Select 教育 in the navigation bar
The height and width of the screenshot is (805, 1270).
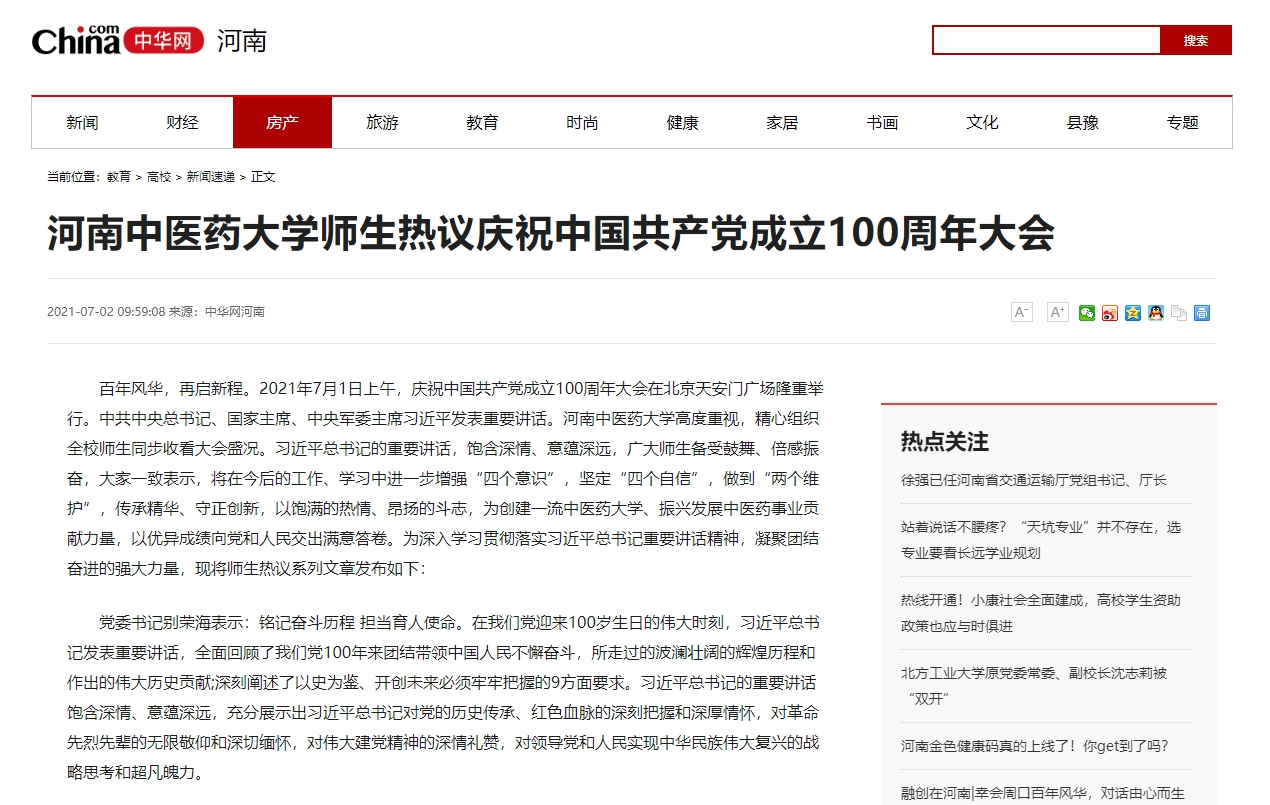click(482, 123)
